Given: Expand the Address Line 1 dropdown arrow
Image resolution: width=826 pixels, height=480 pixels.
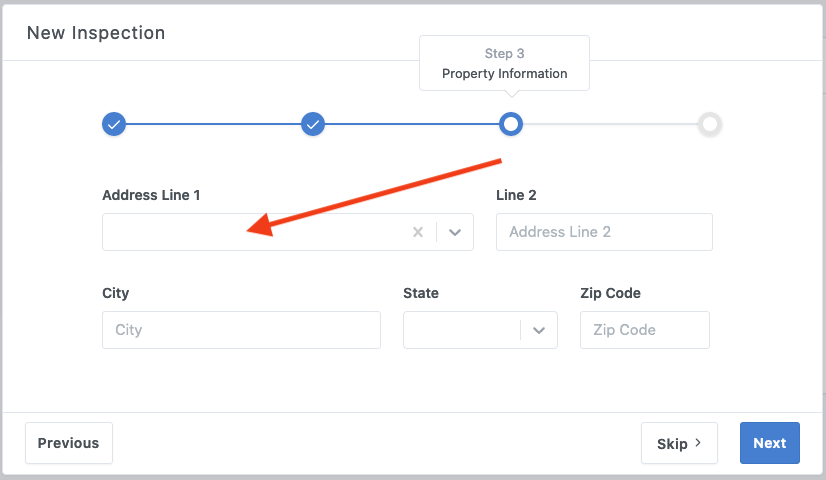Looking at the screenshot, I should [x=455, y=232].
